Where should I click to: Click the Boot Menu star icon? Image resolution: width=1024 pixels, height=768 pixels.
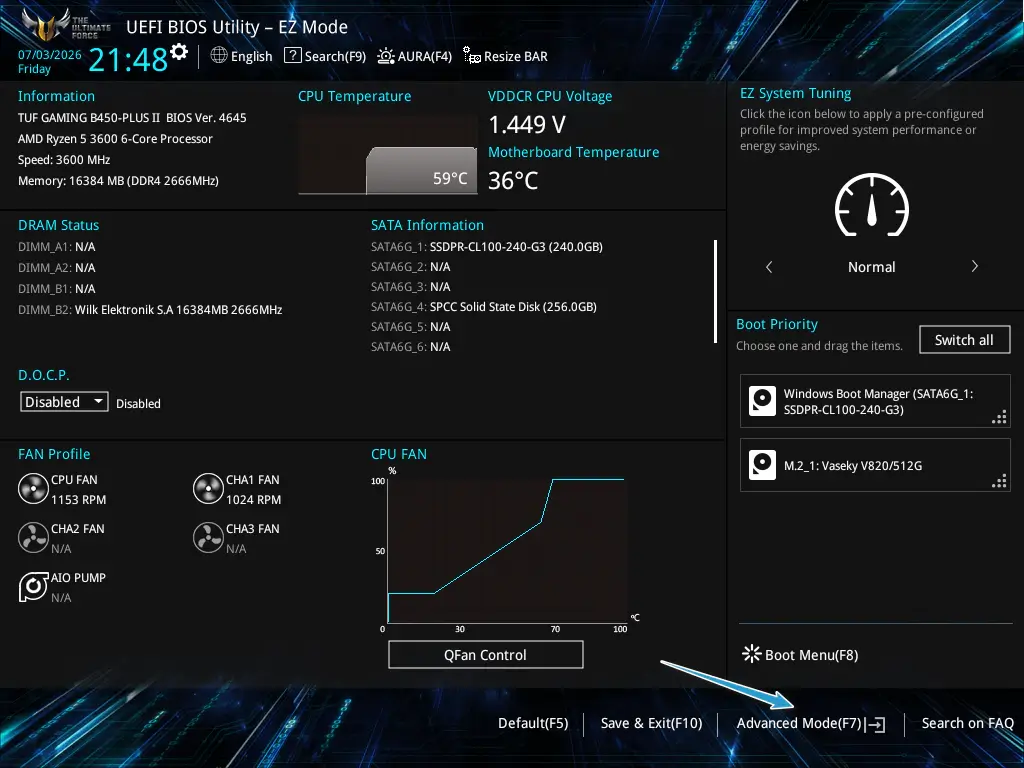pos(752,654)
